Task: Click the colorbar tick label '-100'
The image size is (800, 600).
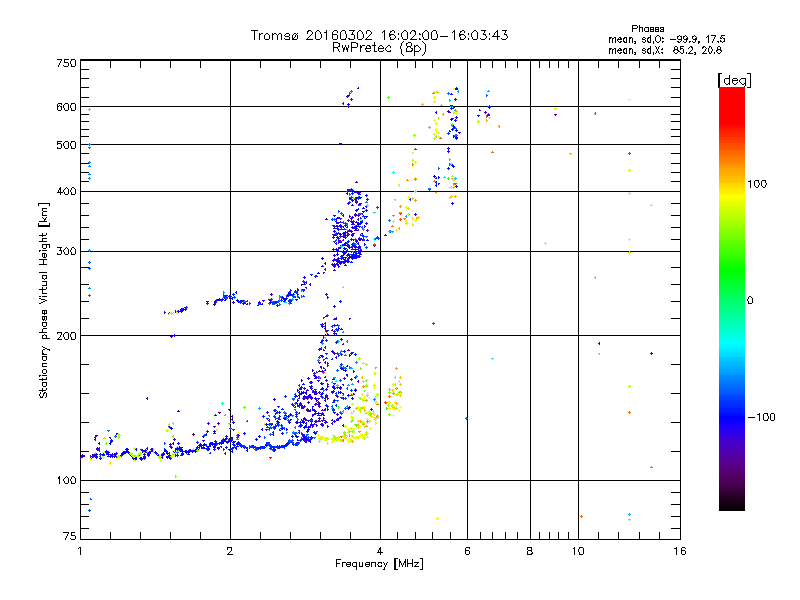Action: click(762, 417)
